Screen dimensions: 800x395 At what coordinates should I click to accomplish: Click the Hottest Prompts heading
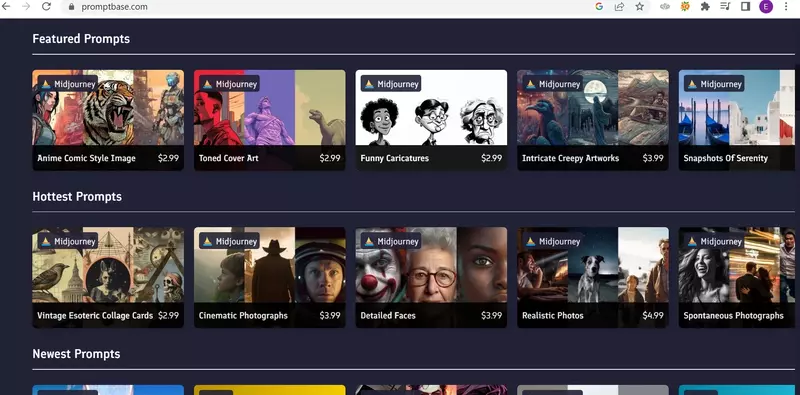point(77,196)
